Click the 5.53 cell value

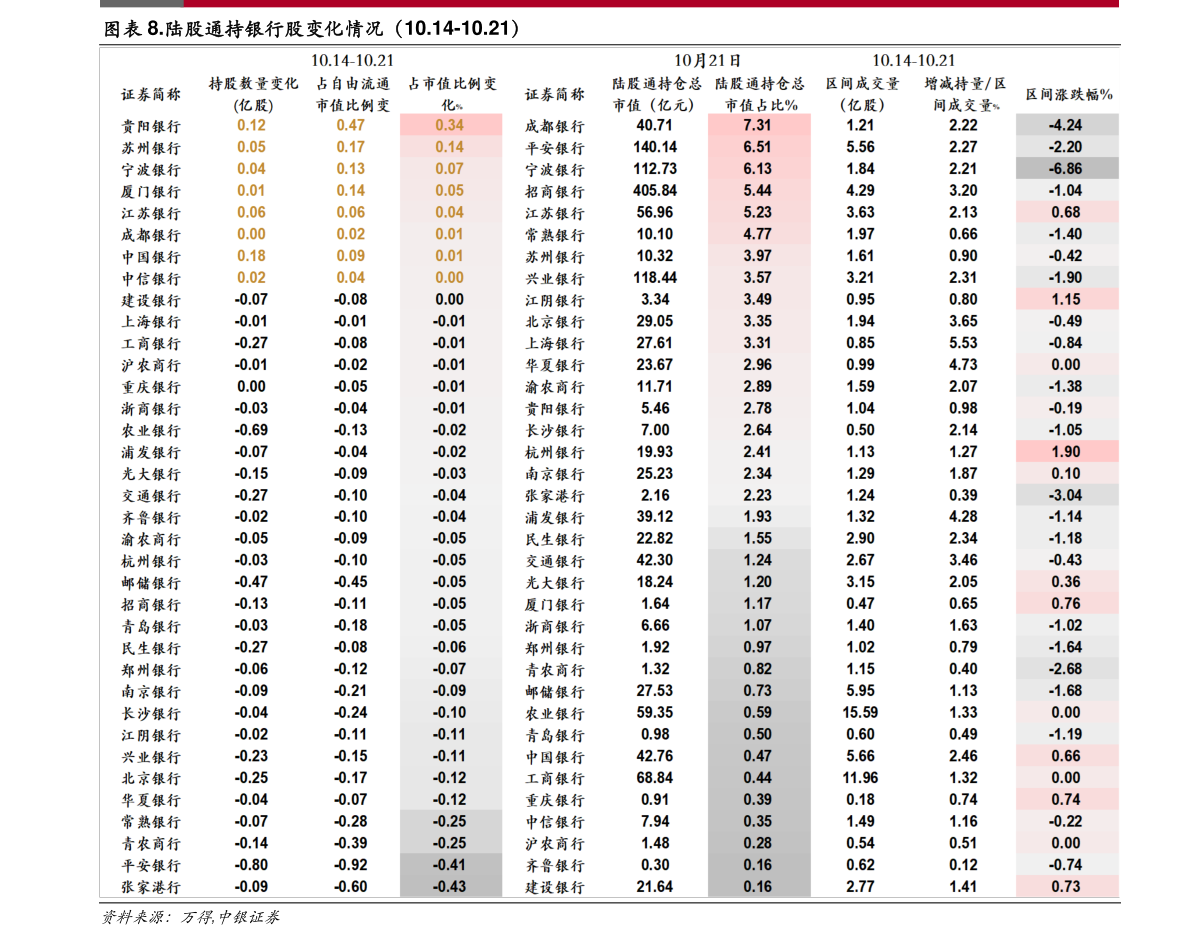963,343
